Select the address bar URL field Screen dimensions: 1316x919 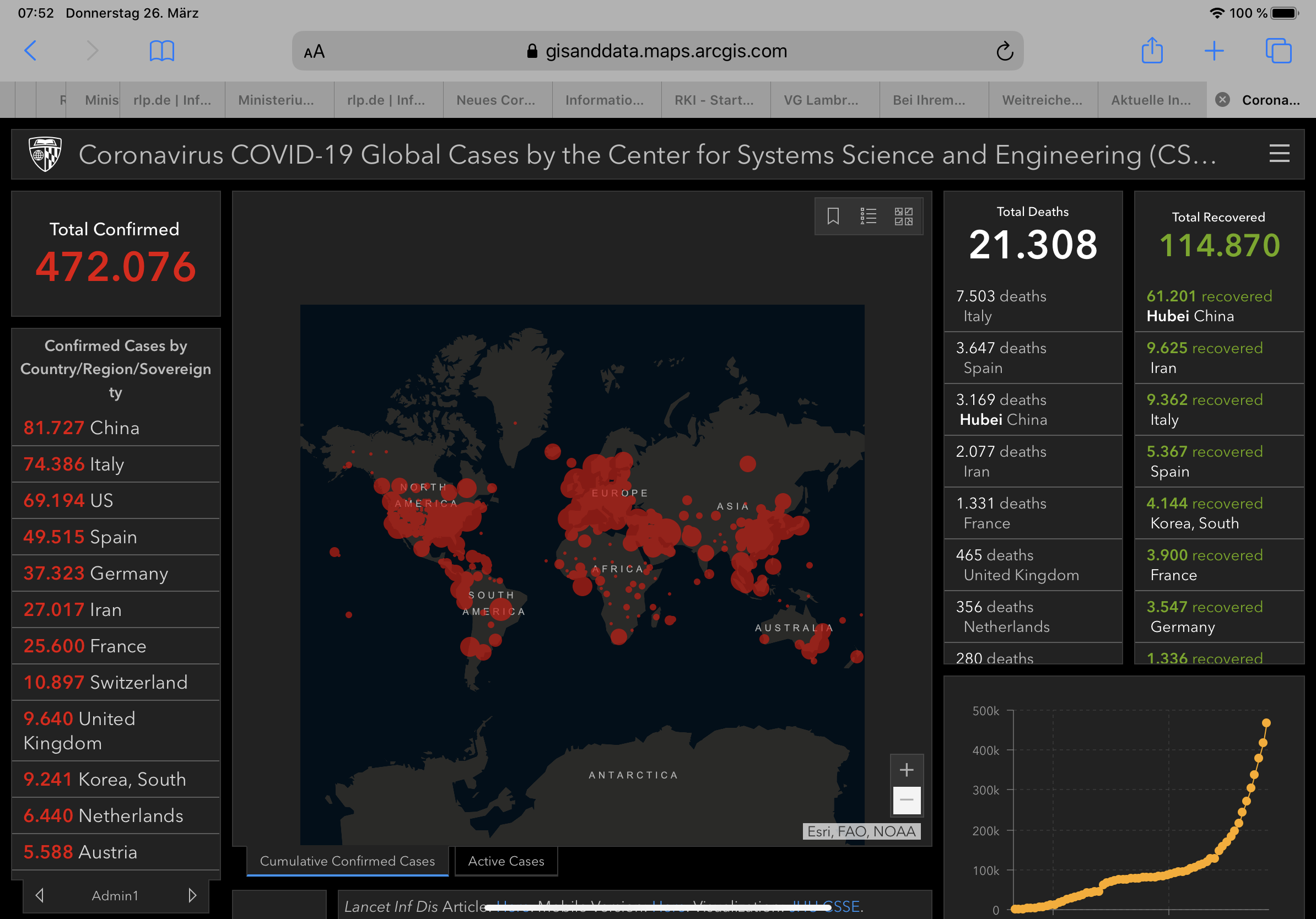coord(657,51)
